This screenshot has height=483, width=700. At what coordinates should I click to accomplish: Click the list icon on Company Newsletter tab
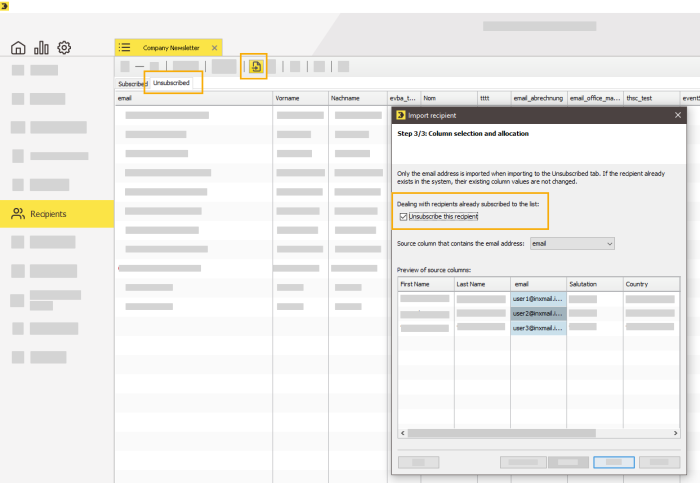click(x=125, y=47)
